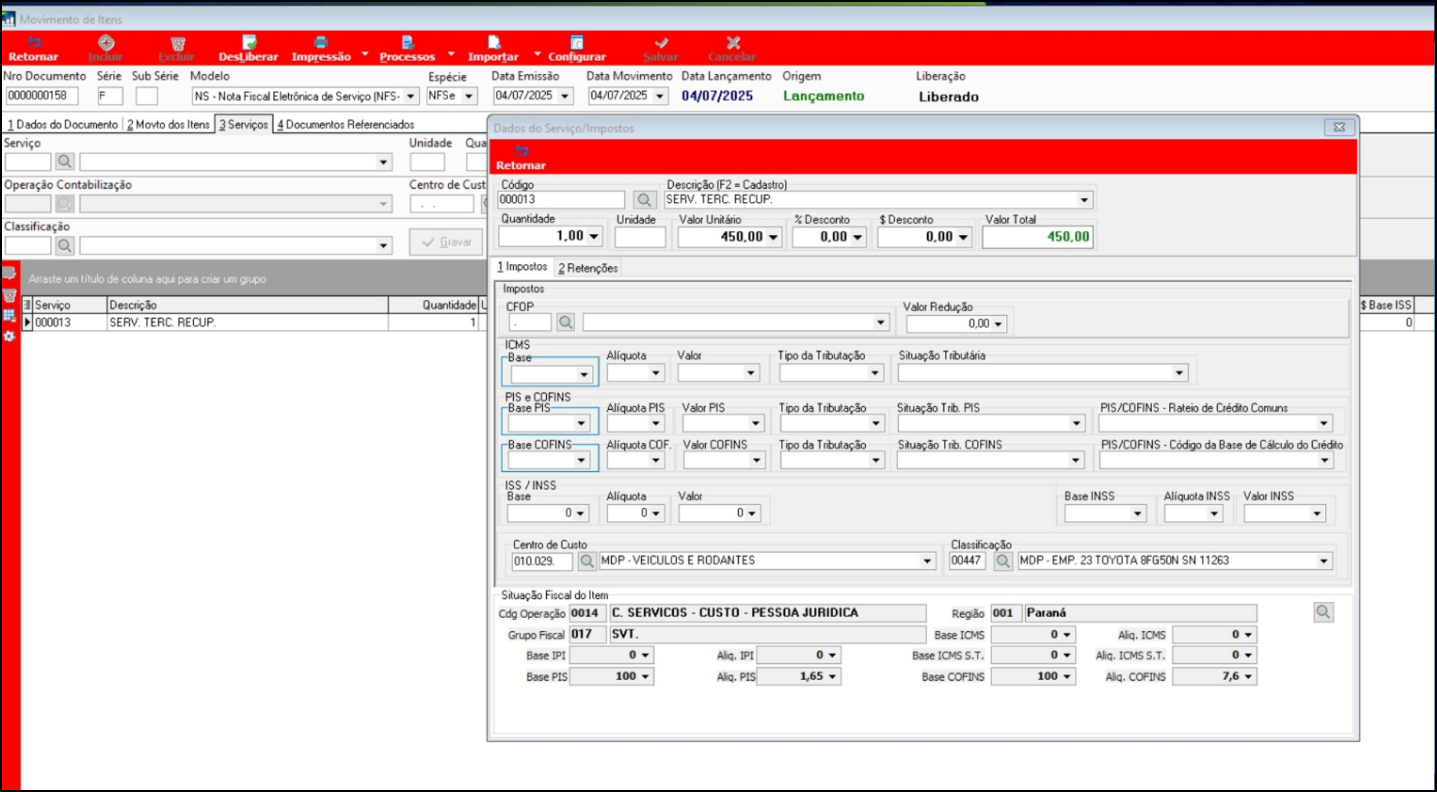Open the Impressão print toolbar icon
The height and width of the screenshot is (792, 1437).
[321, 49]
